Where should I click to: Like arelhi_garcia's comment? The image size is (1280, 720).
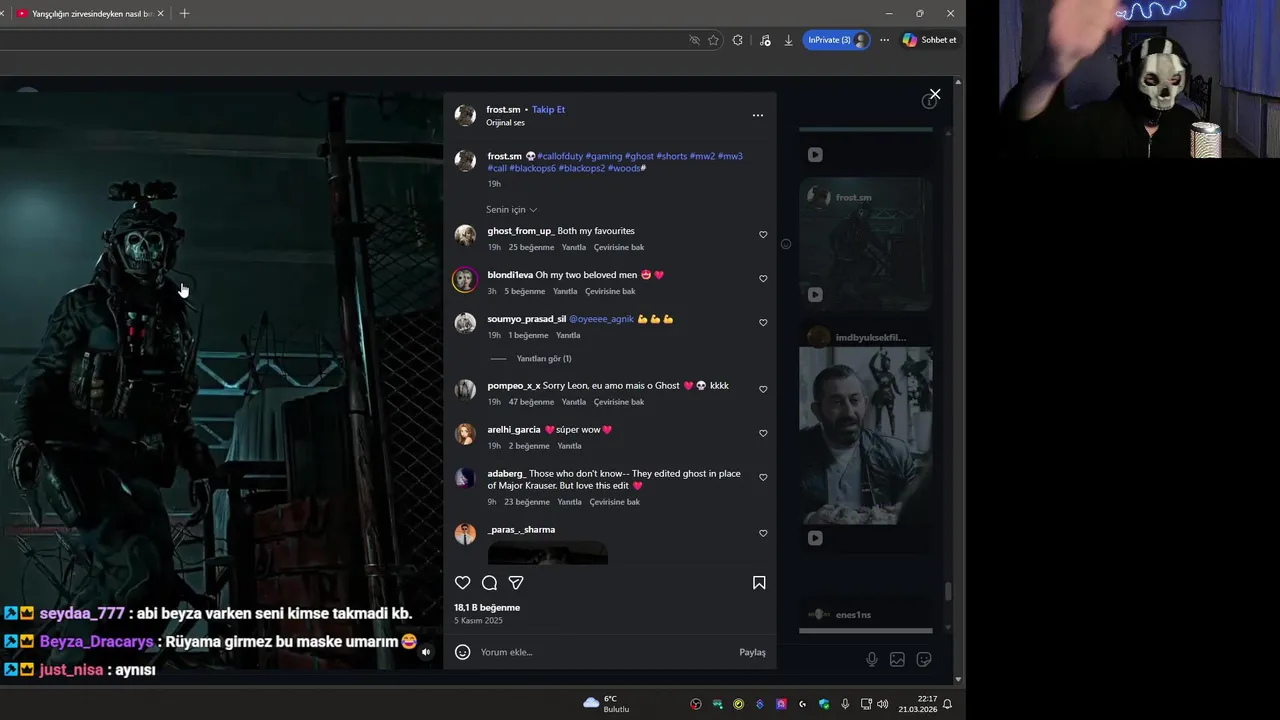point(763,433)
